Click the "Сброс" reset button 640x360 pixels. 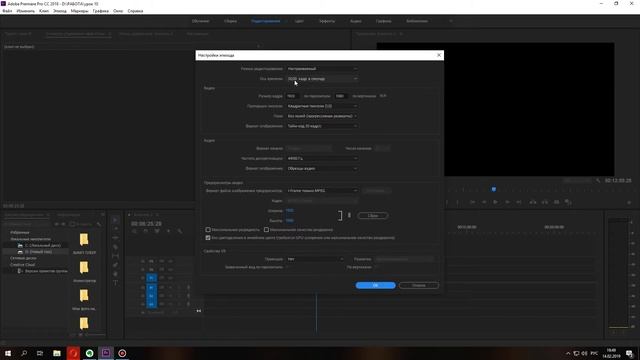[x=373, y=216]
